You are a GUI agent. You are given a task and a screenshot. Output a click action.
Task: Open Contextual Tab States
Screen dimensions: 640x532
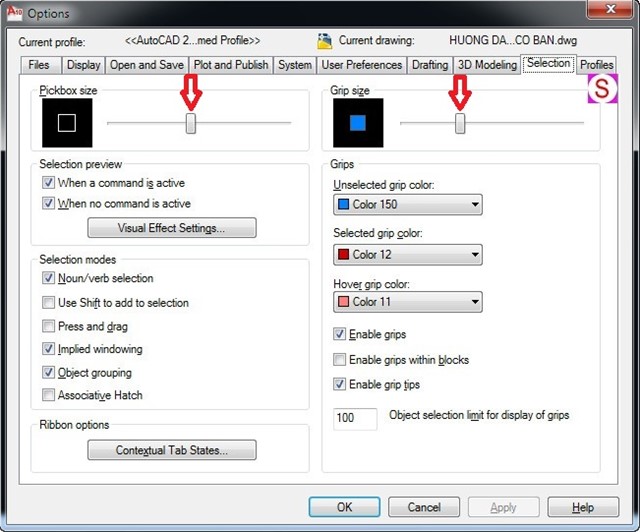coord(172,450)
